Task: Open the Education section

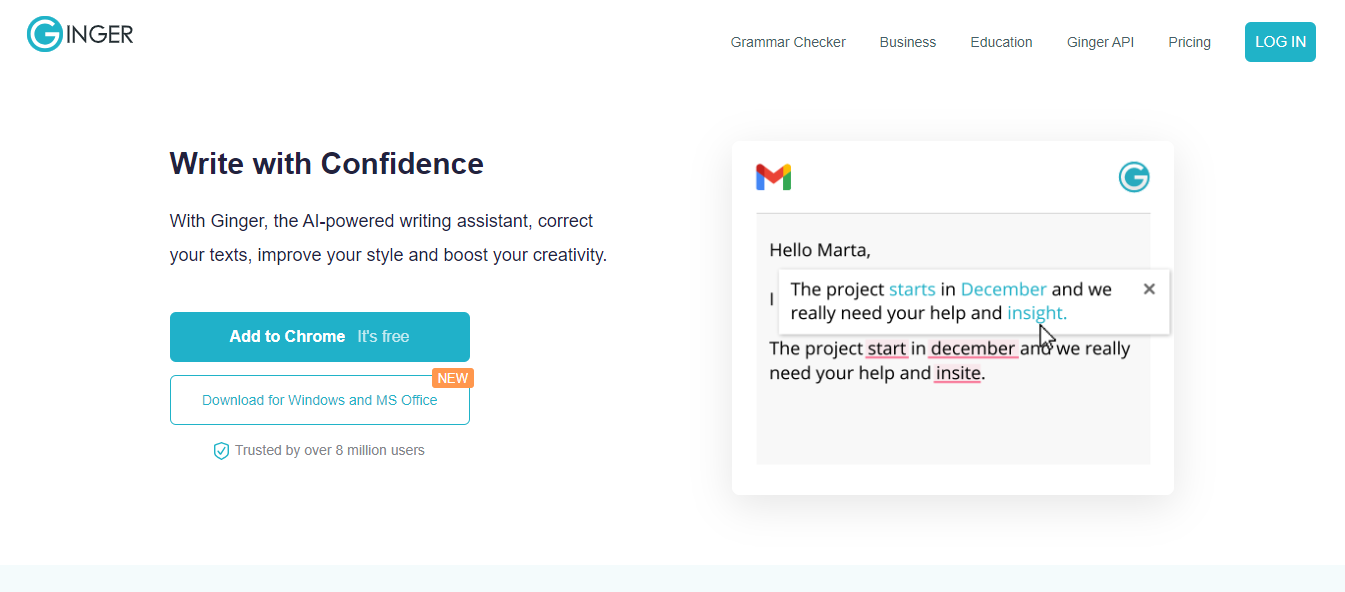Action: point(1001,42)
